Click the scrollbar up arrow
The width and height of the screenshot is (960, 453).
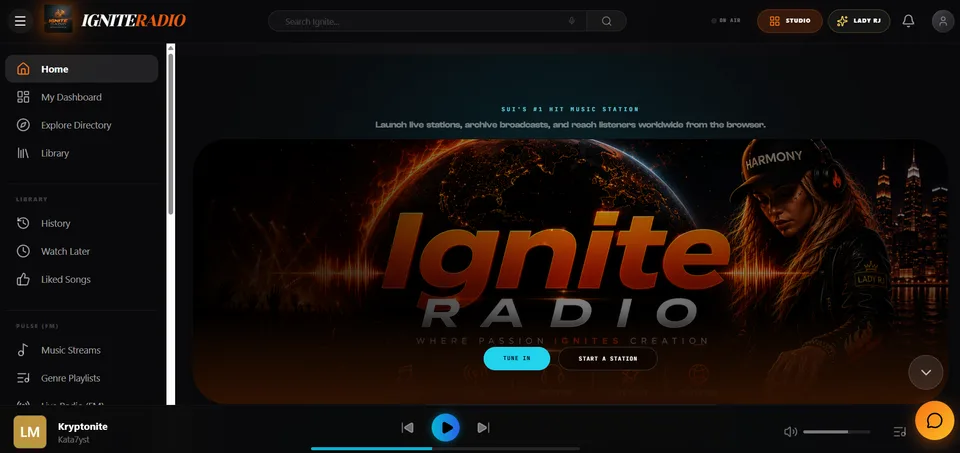click(171, 48)
